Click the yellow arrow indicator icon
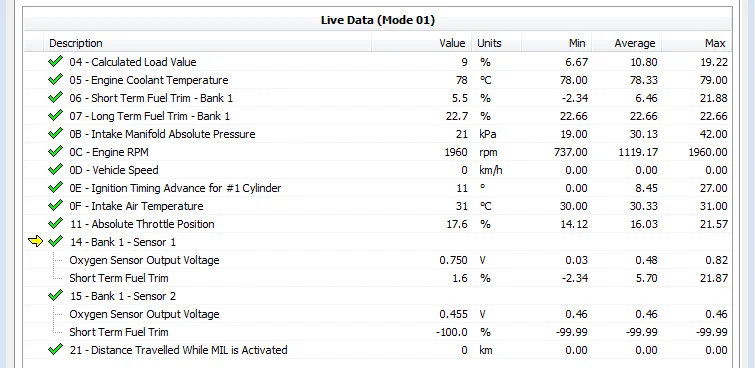Viewport: 755px width, 368px height. [x=36, y=241]
